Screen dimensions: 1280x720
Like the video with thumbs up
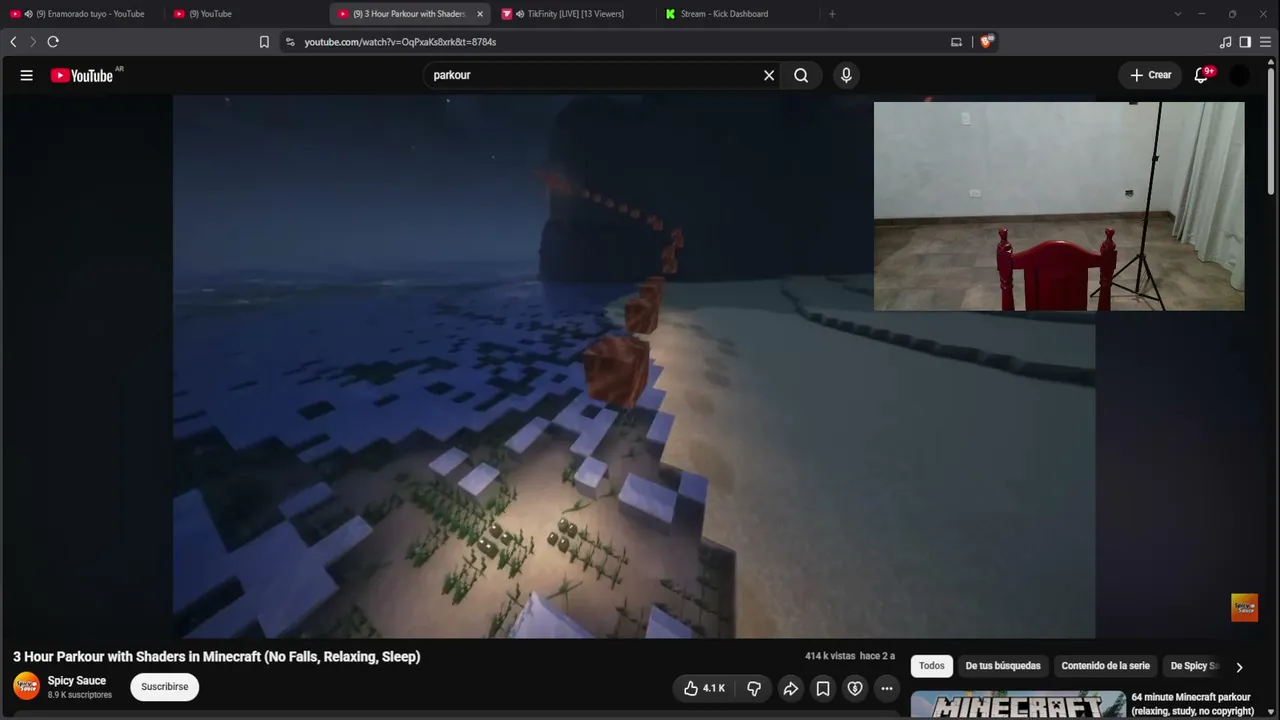704,688
